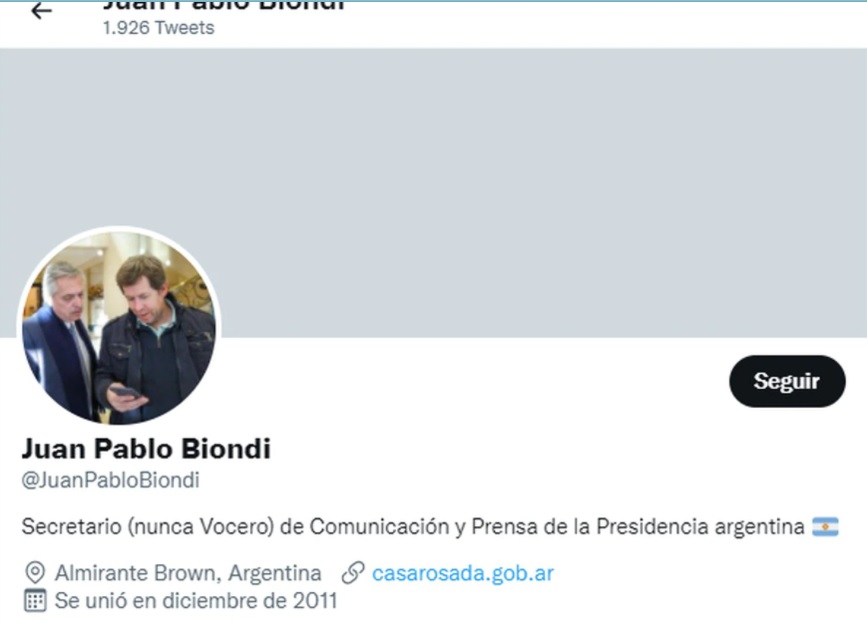The image size is (867, 623).
Task: Open the circular profile photo
Action: pyautogui.click(x=119, y=327)
